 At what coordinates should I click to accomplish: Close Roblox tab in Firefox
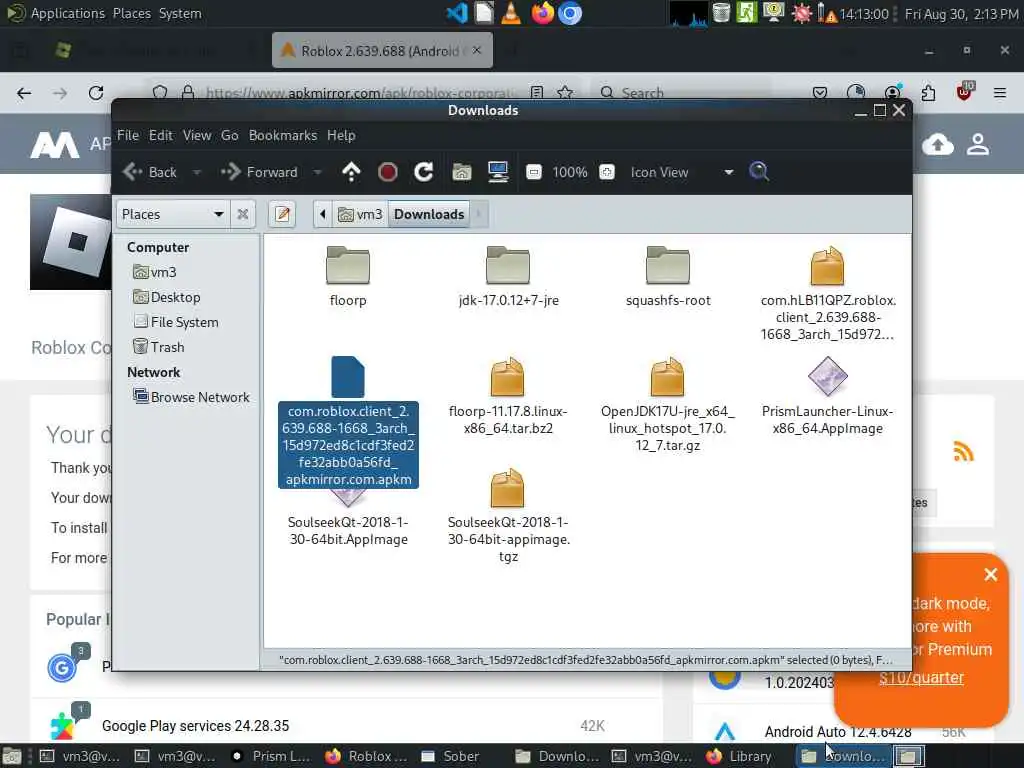tap(477, 50)
